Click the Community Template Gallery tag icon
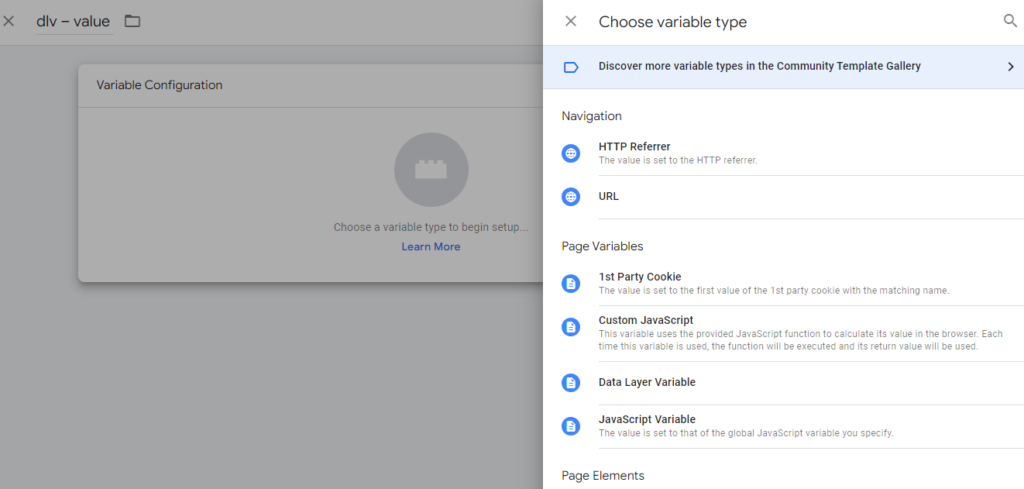1024x489 pixels. (x=571, y=67)
